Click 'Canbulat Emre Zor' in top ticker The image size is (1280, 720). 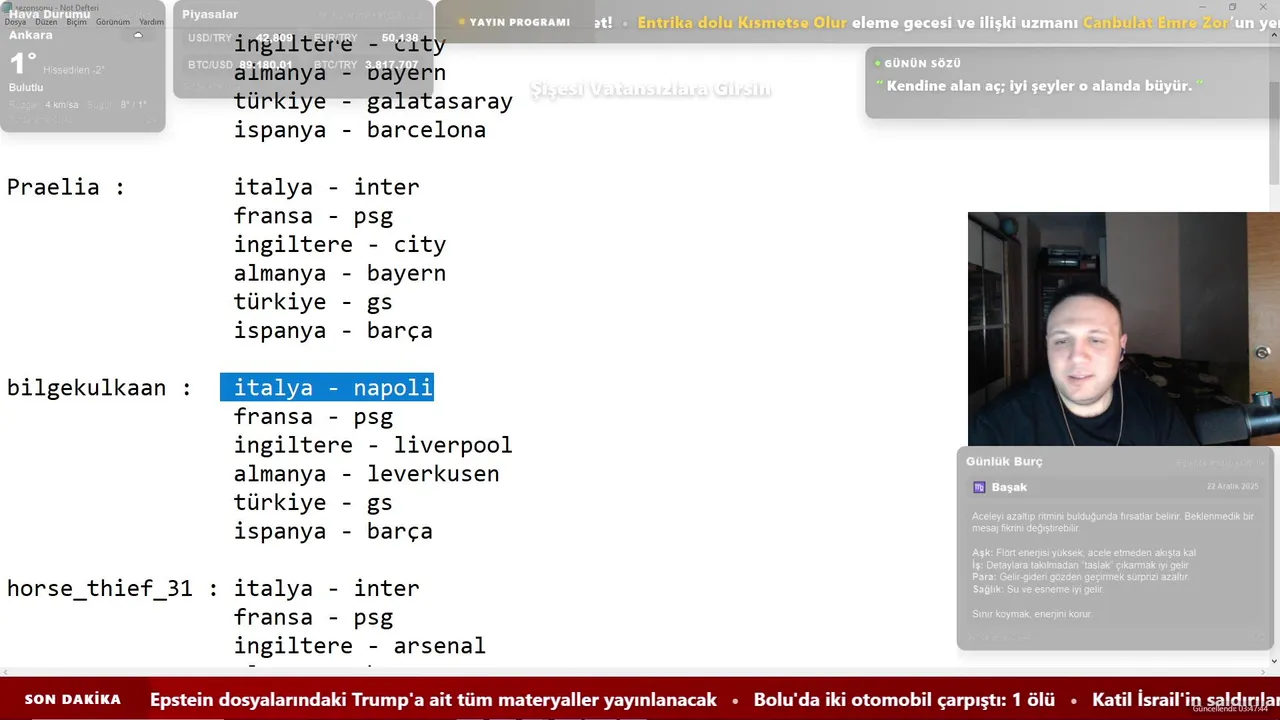point(1156,23)
